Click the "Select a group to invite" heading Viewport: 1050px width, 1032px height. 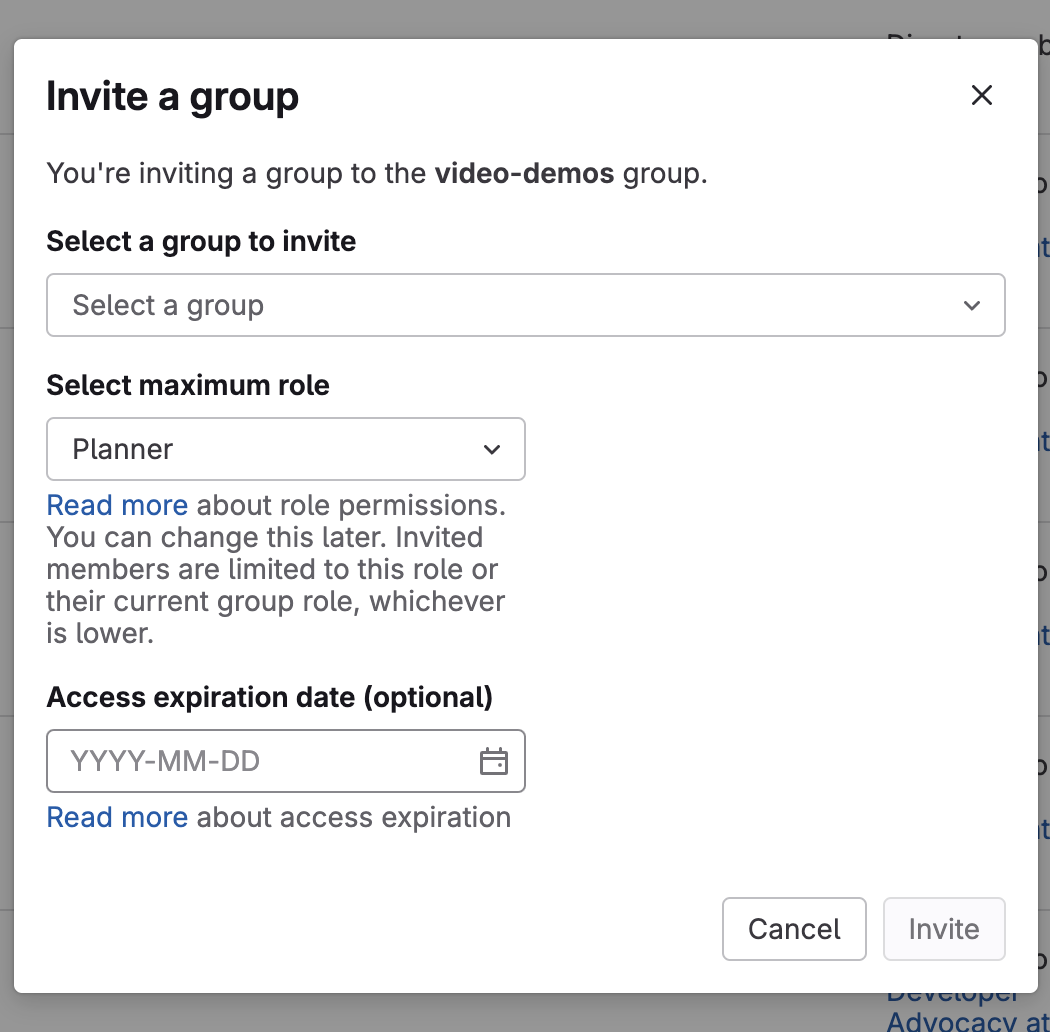200,241
